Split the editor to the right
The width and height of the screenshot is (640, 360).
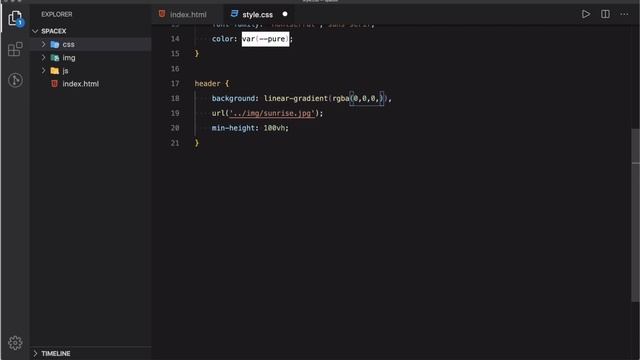605,14
